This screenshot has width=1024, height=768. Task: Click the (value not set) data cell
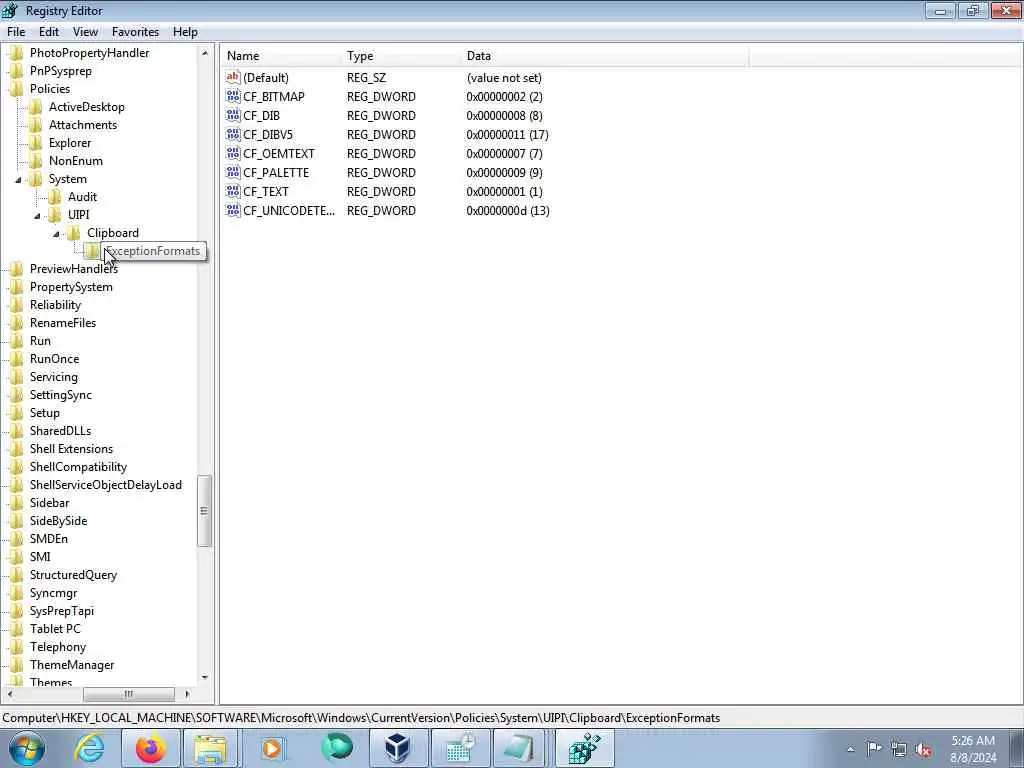pyautogui.click(x=504, y=78)
